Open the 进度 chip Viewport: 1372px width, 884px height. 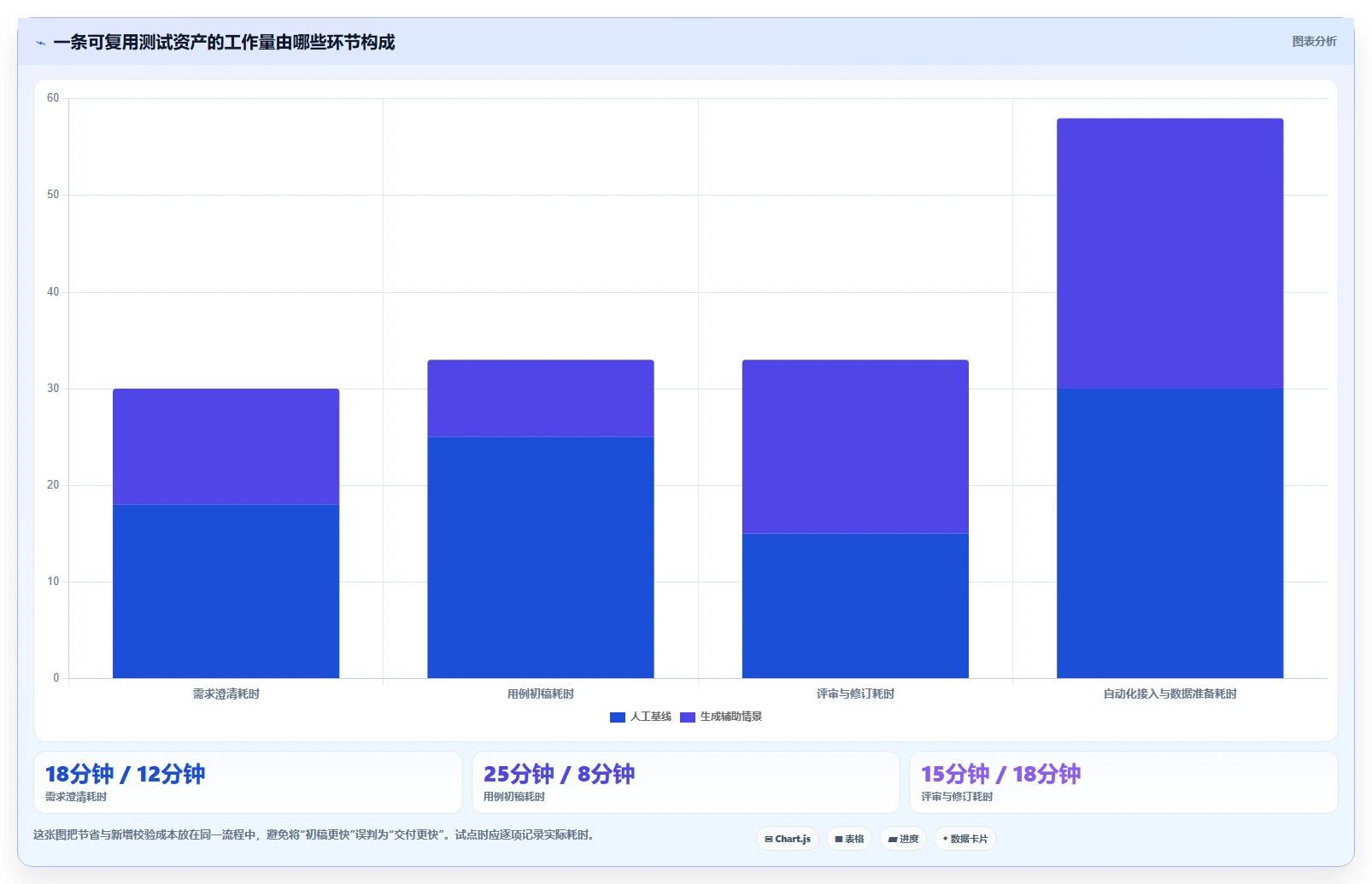point(903,839)
